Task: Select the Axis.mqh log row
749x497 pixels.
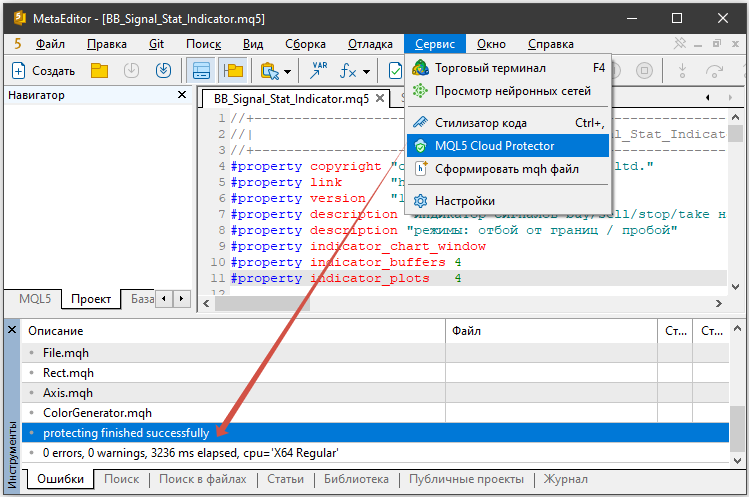Action: pyautogui.click(x=375, y=393)
